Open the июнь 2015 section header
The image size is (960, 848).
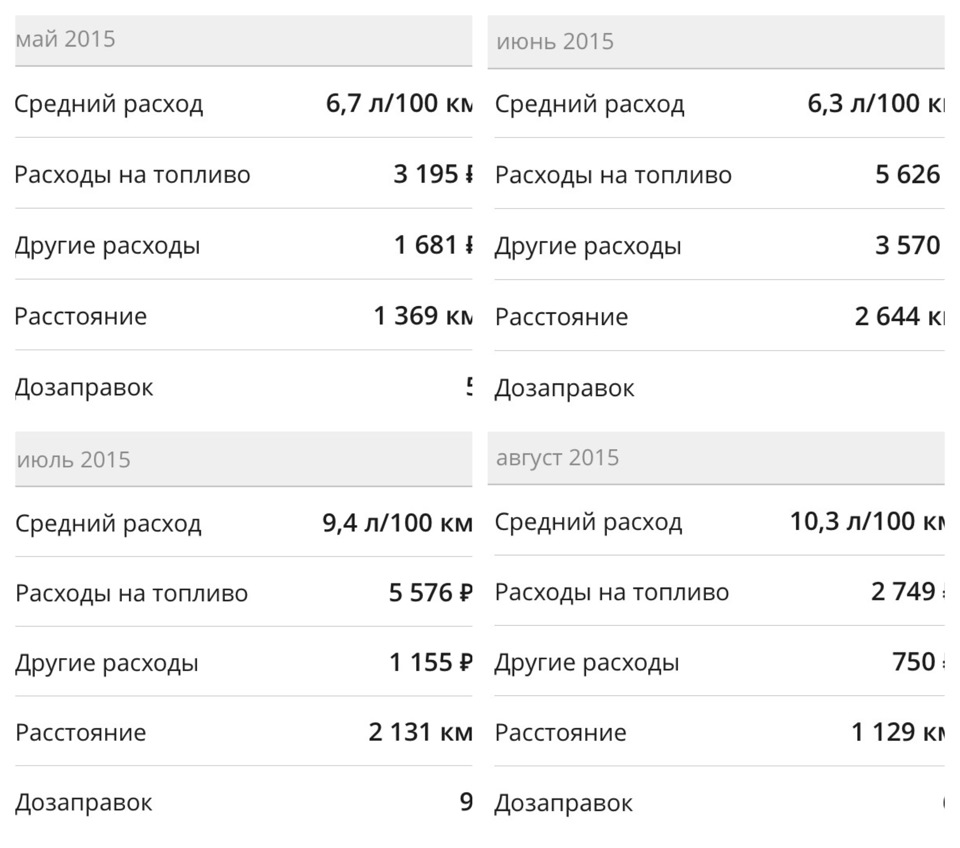(x=716, y=42)
